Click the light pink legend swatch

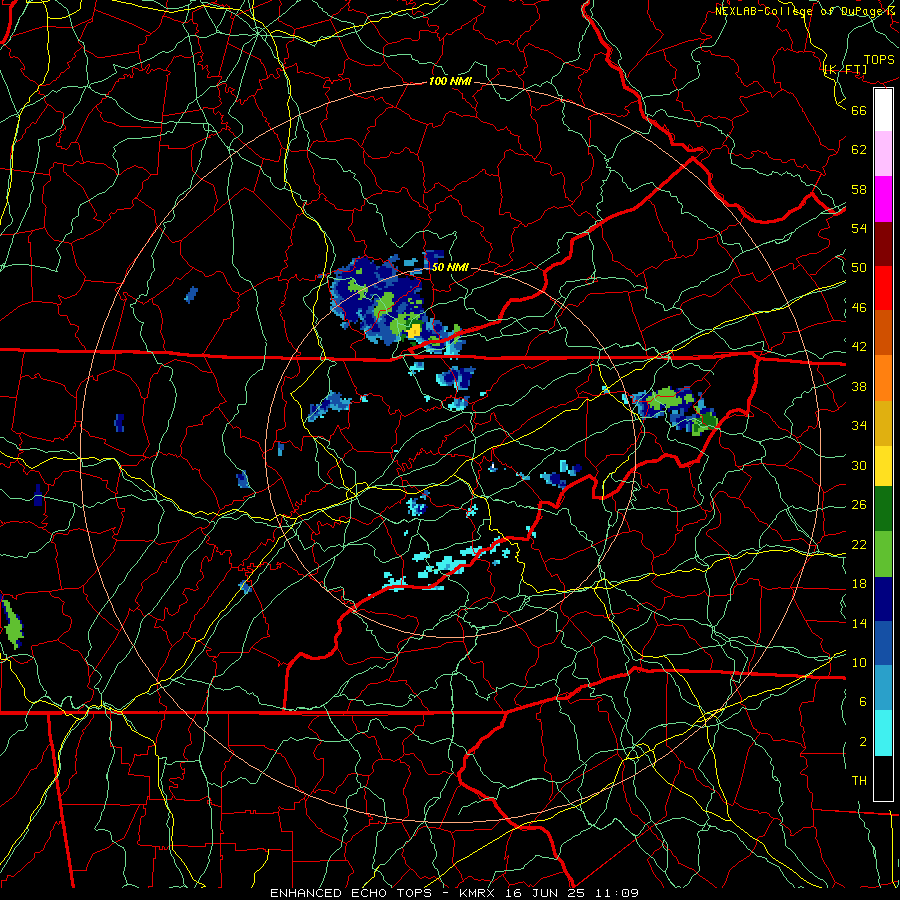(x=883, y=154)
